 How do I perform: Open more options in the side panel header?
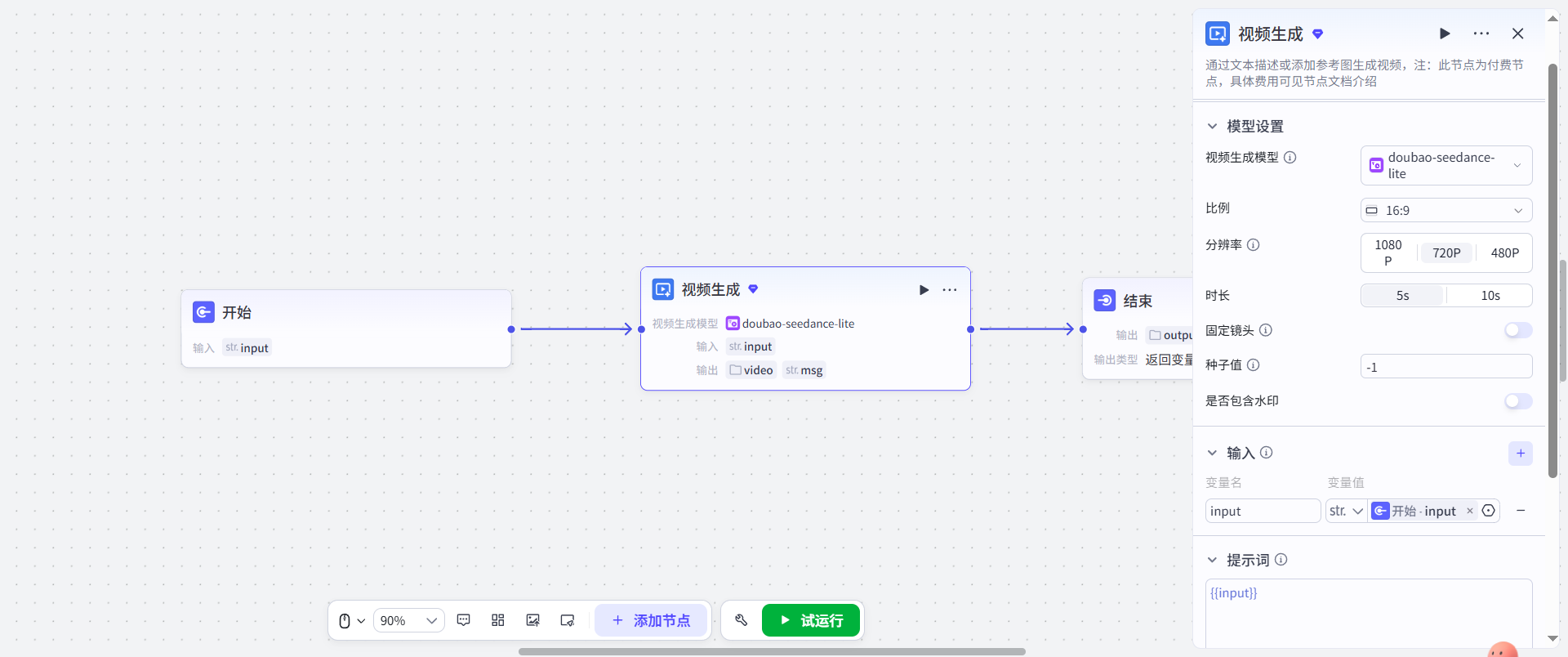tap(1481, 34)
